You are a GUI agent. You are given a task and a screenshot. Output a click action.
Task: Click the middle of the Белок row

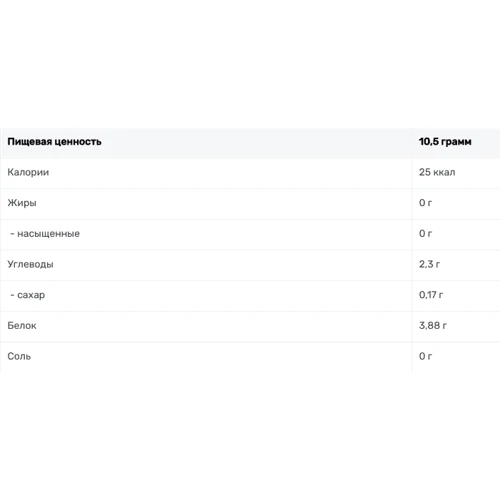(250, 326)
